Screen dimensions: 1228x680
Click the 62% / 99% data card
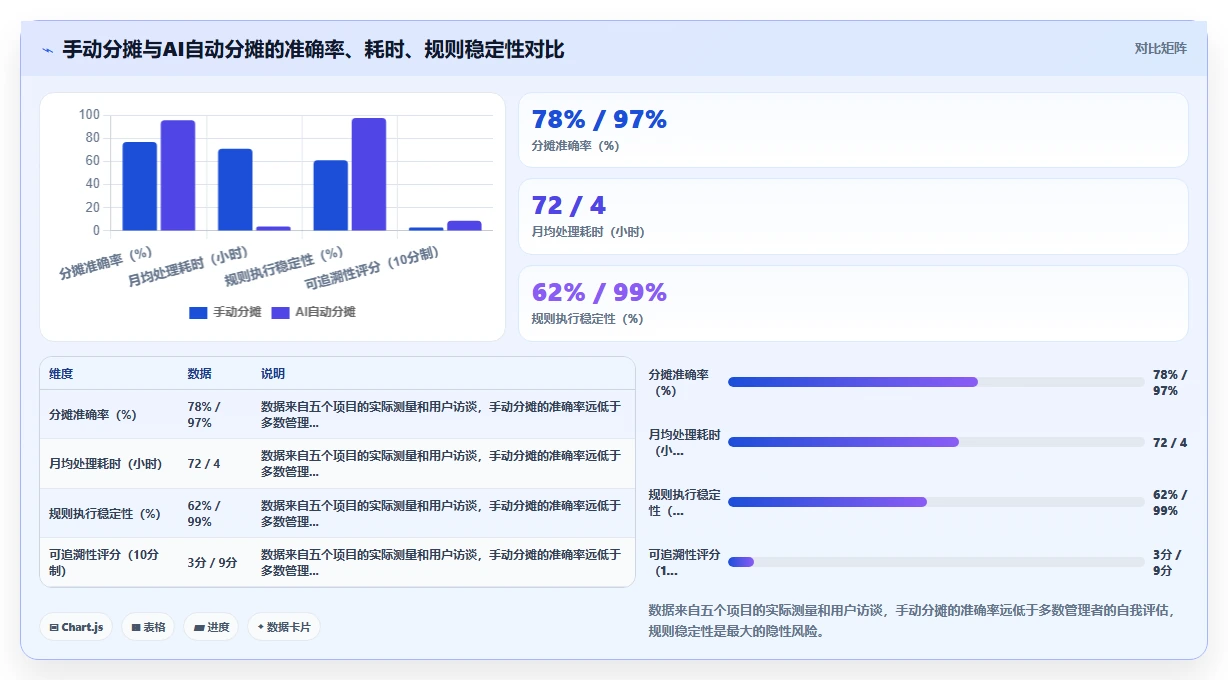coord(853,303)
